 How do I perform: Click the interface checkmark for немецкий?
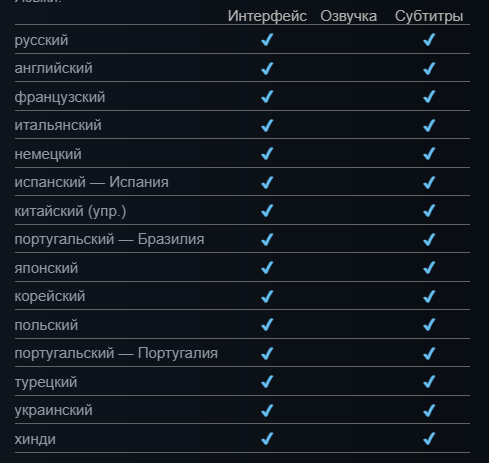coord(267,154)
